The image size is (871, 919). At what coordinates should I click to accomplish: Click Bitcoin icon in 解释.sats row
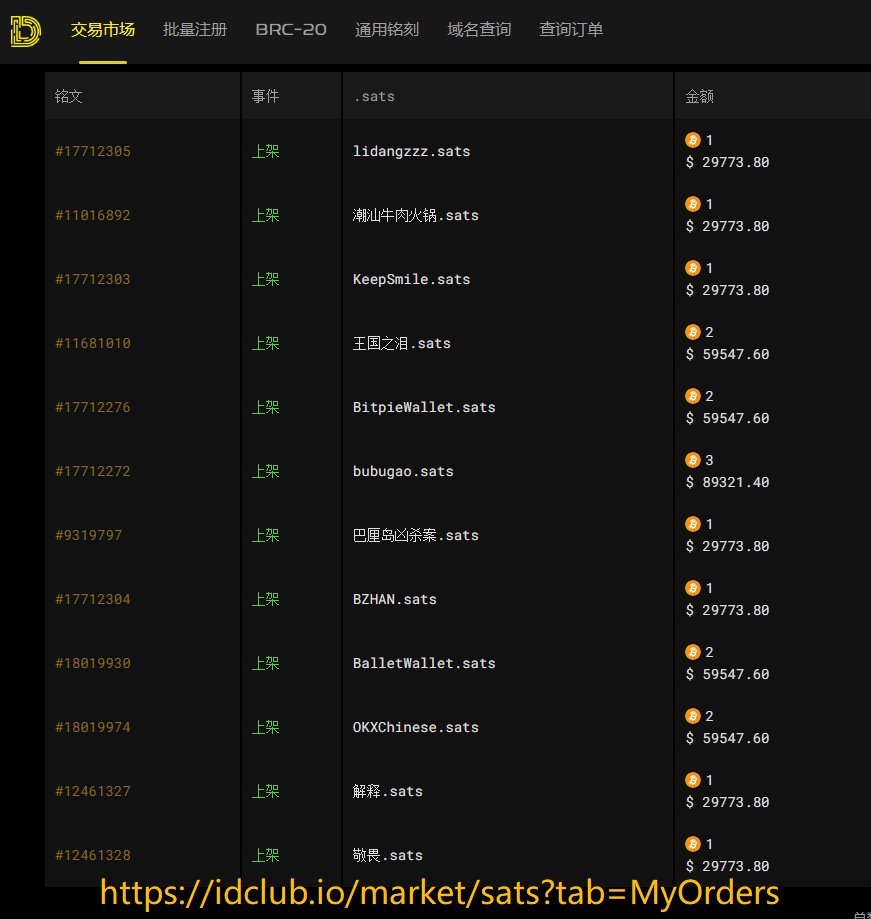click(693, 780)
